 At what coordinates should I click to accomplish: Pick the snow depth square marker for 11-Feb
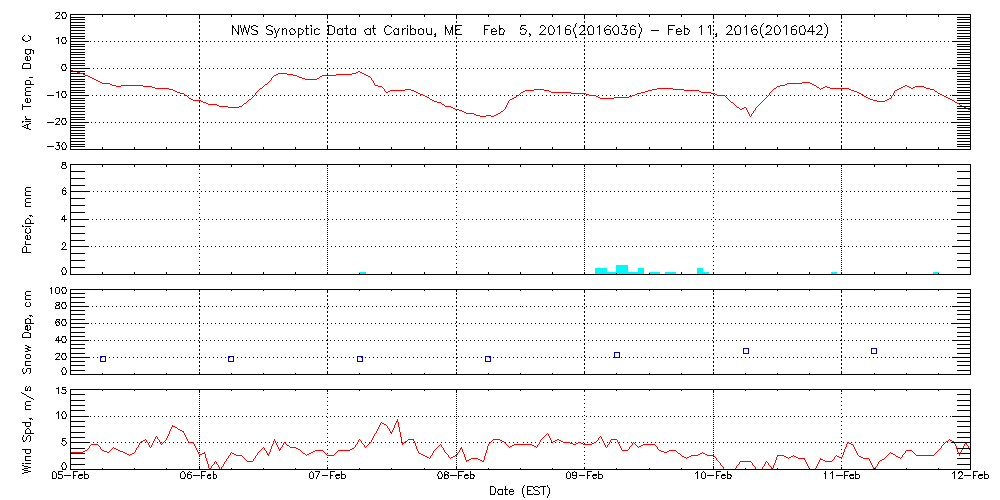coord(874,351)
